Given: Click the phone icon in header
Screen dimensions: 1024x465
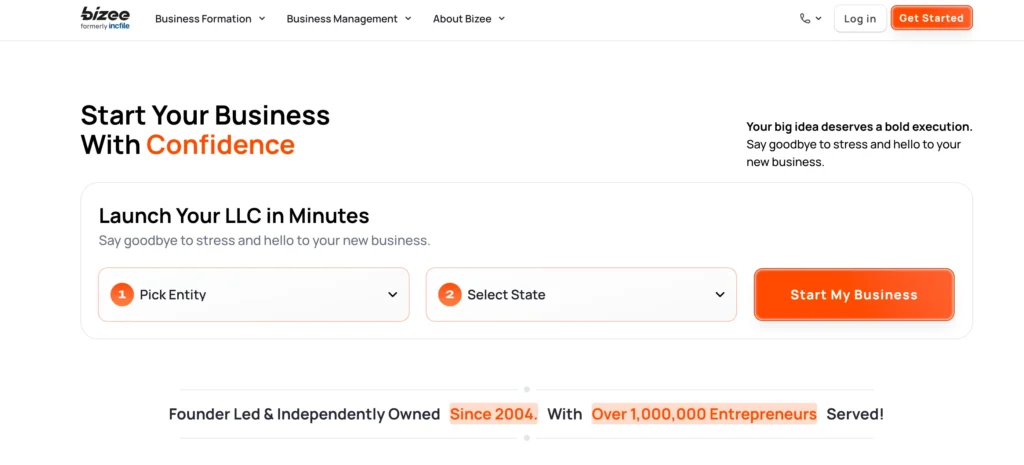Looking at the screenshot, I should coord(805,18).
